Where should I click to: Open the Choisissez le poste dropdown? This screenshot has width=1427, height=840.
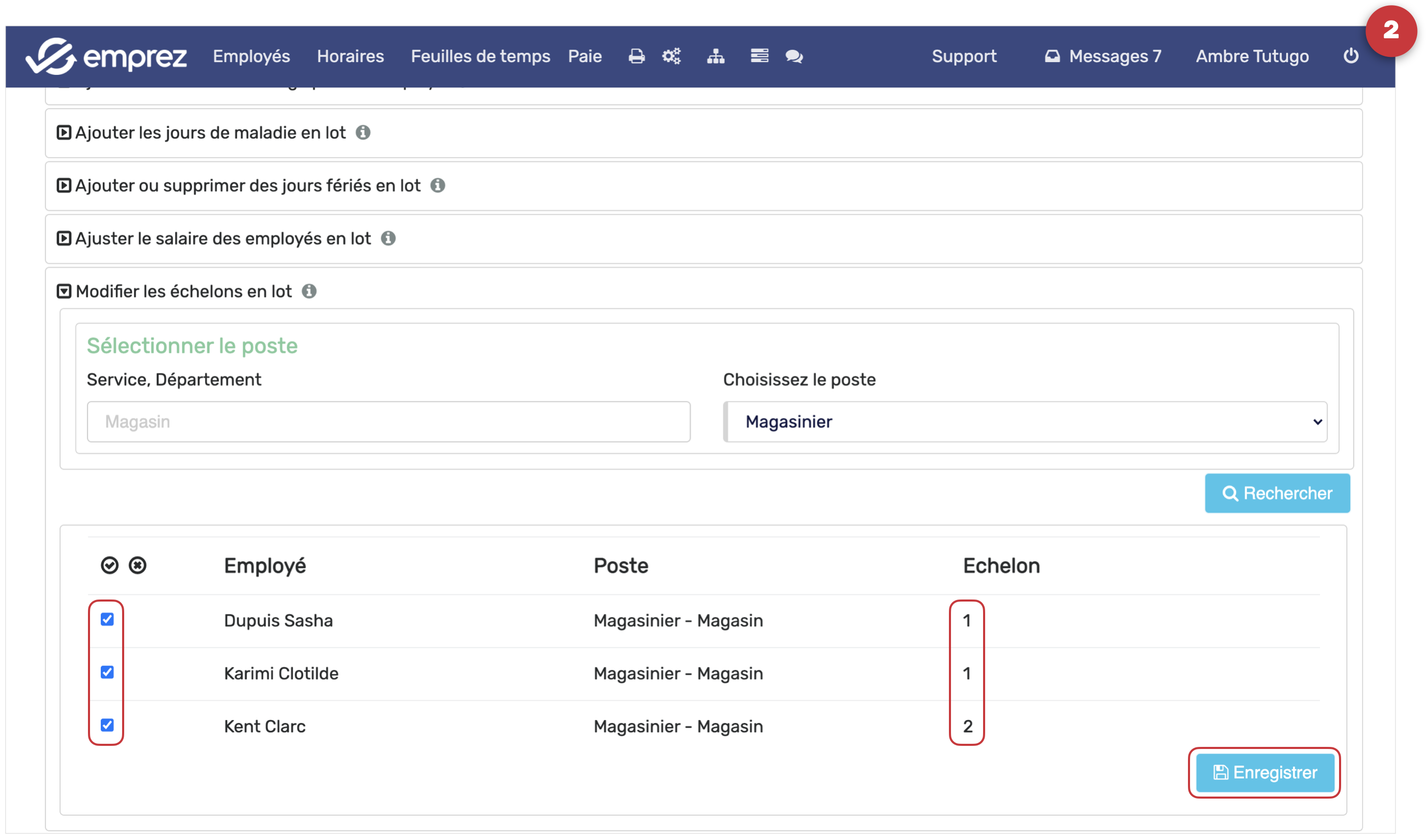(x=1025, y=422)
